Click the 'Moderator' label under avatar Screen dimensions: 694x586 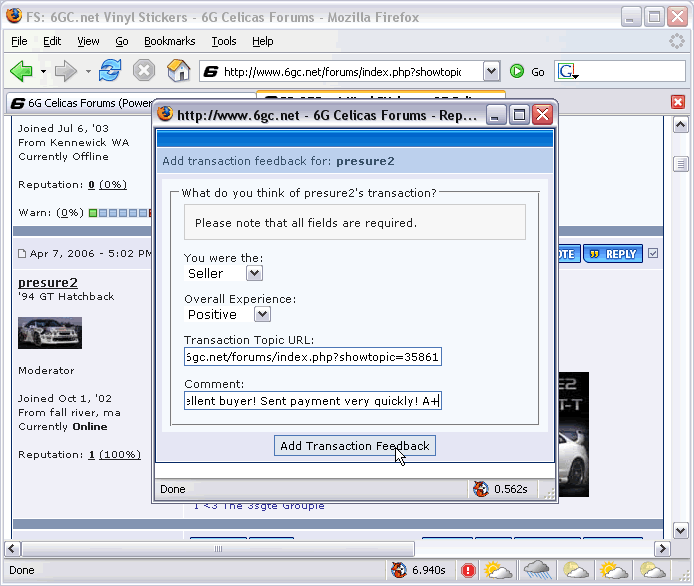pos(46,370)
